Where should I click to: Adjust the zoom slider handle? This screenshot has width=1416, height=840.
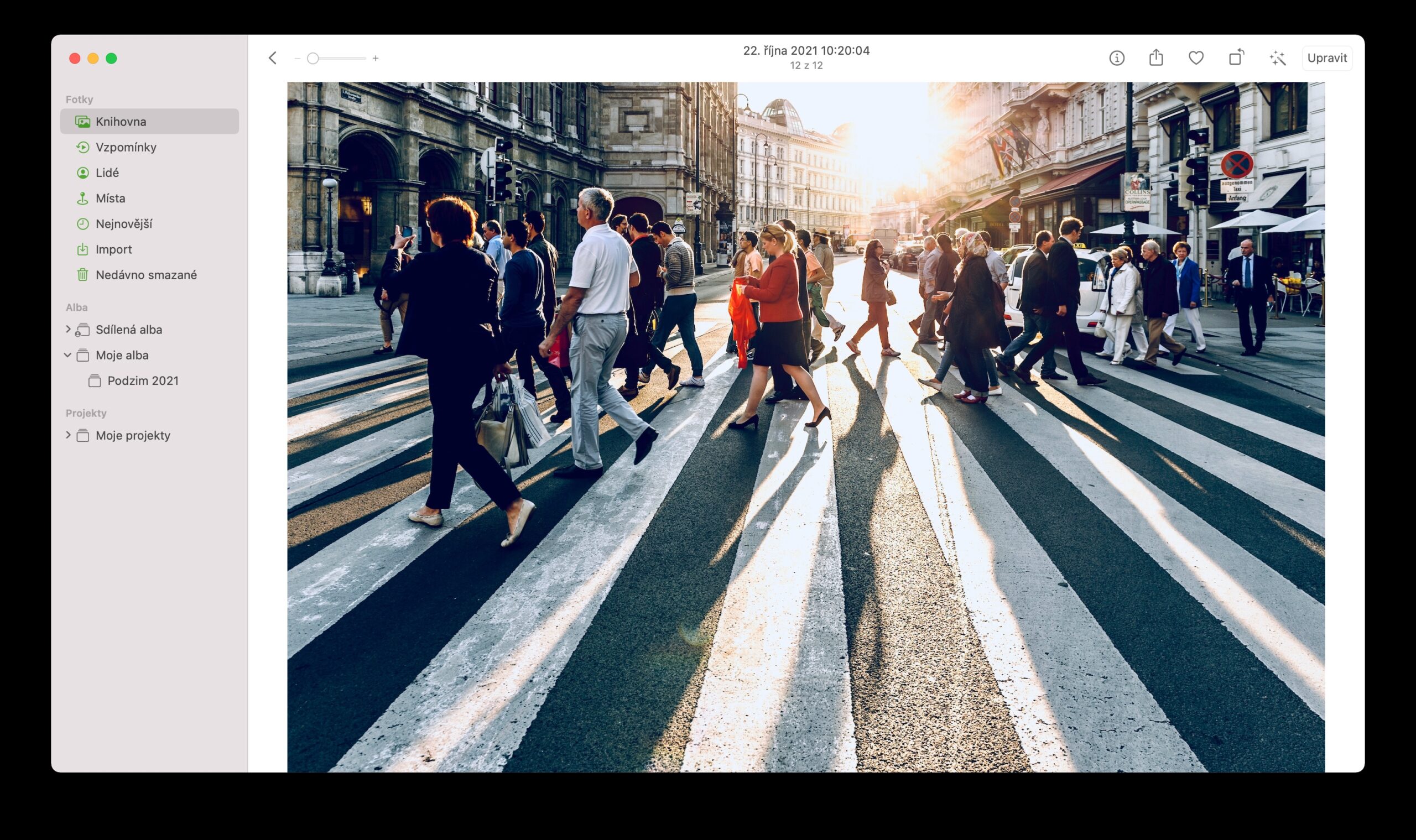pos(313,58)
